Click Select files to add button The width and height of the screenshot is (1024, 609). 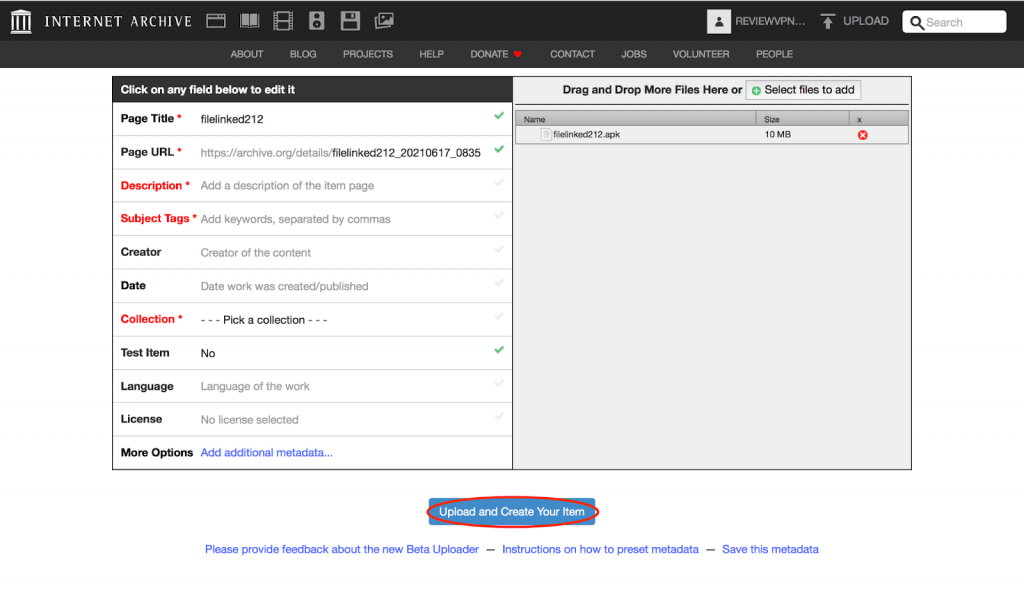803,90
